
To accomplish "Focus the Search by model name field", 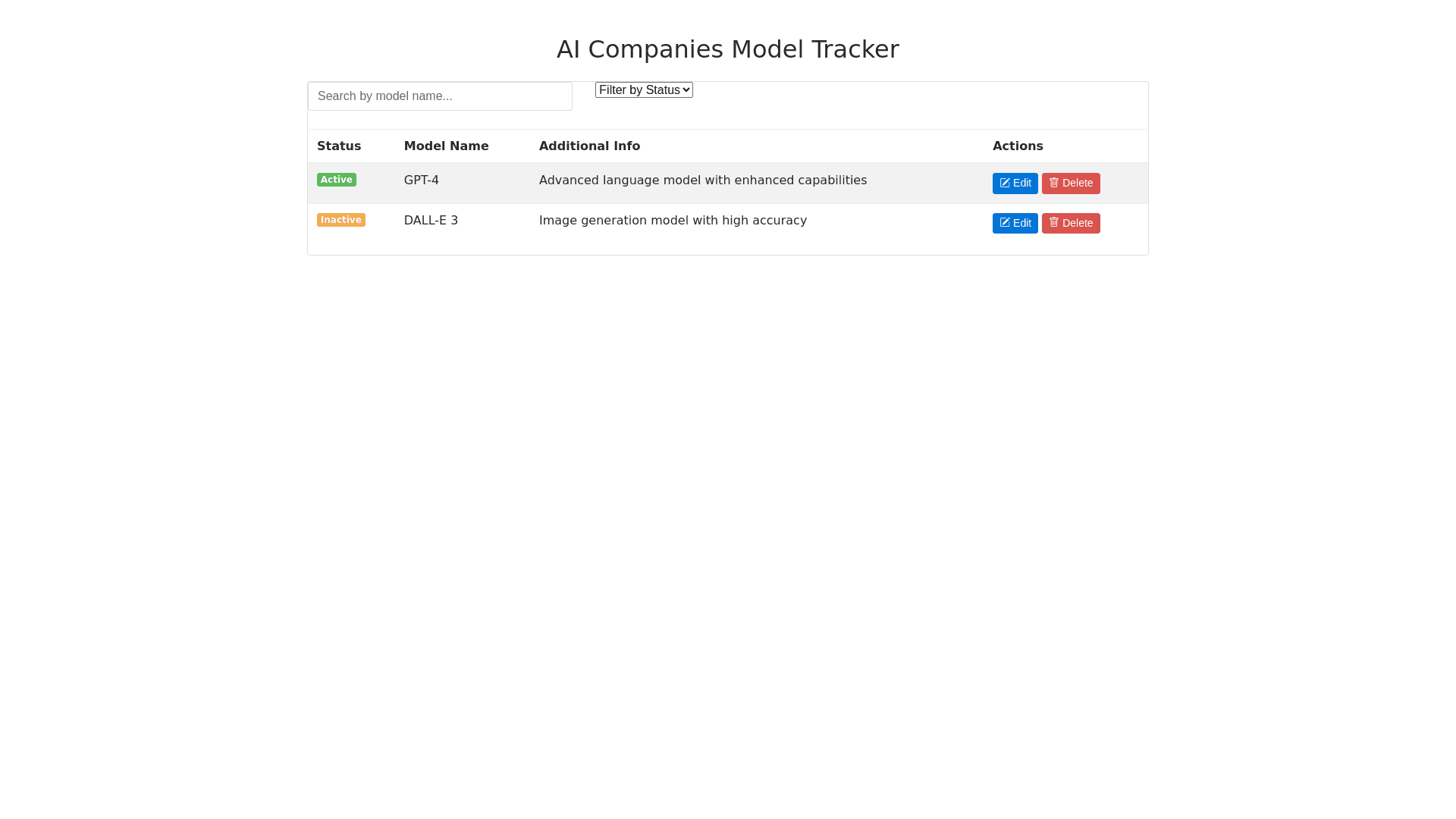I will (x=440, y=96).
